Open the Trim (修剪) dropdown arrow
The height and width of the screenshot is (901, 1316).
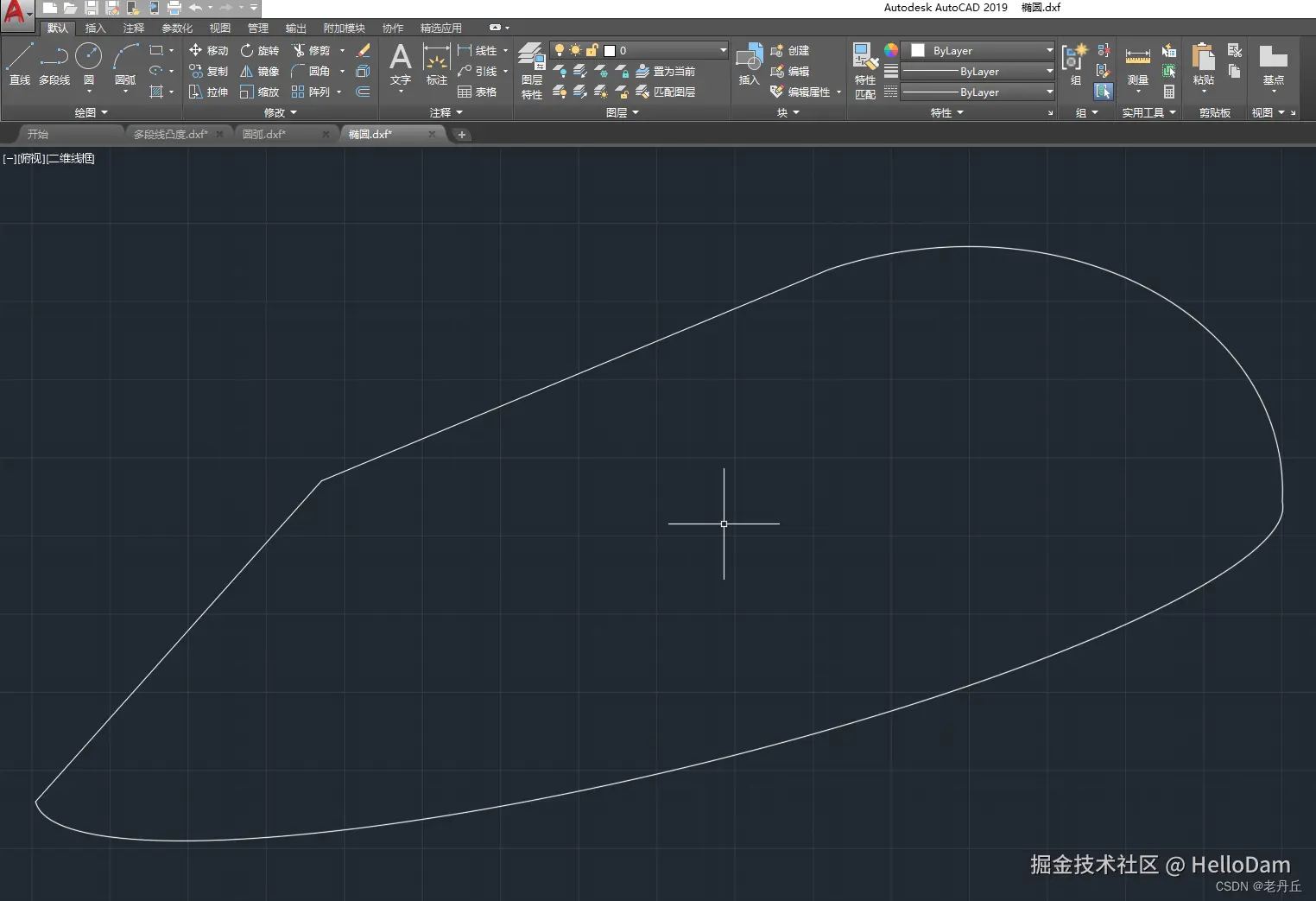[x=342, y=50]
